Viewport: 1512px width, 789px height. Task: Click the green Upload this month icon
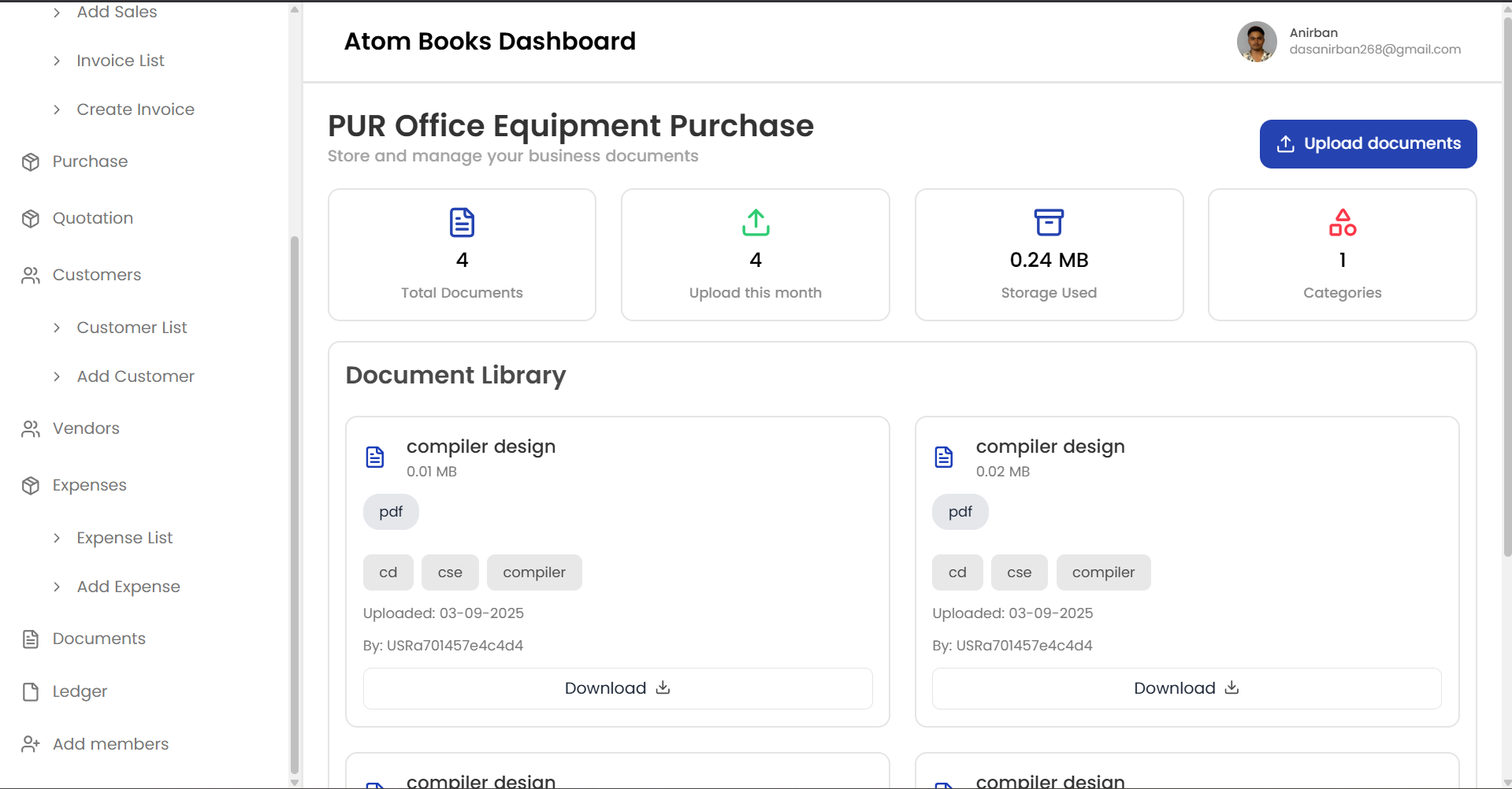(x=755, y=223)
